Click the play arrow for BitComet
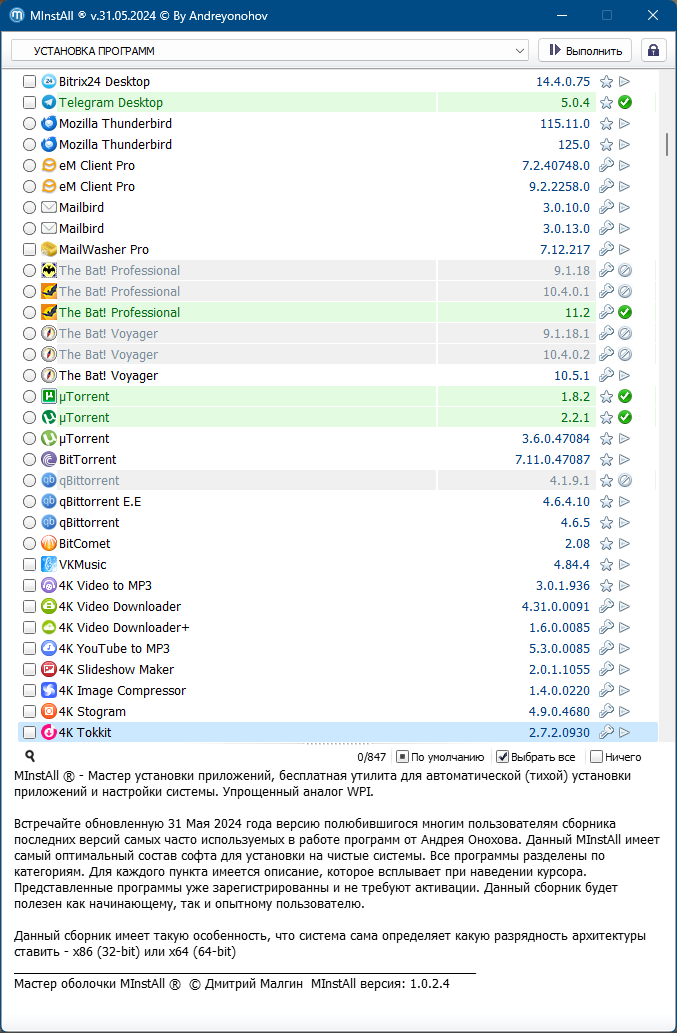This screenshot has width=677, height=1033. pos(625,544)
